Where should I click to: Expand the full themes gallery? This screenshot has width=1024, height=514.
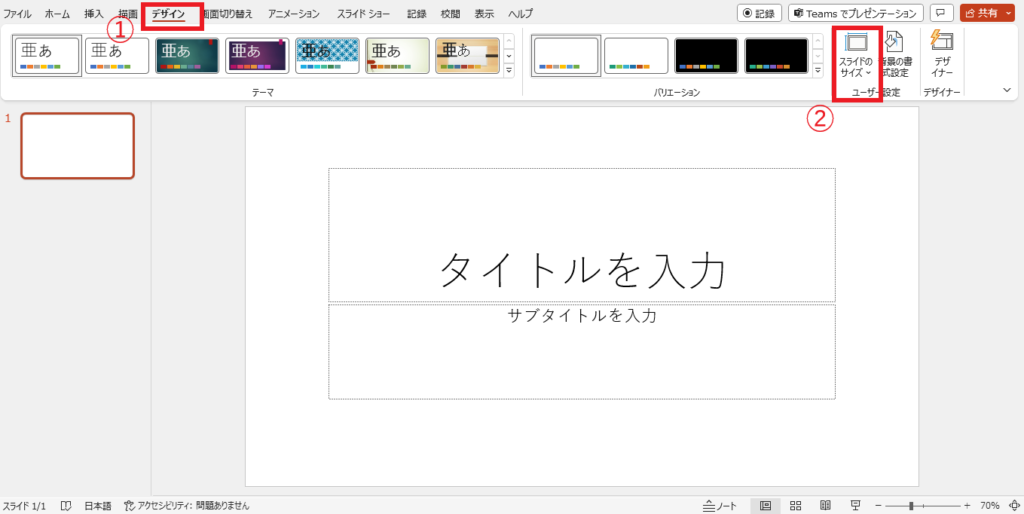click(x=509, y=70)
